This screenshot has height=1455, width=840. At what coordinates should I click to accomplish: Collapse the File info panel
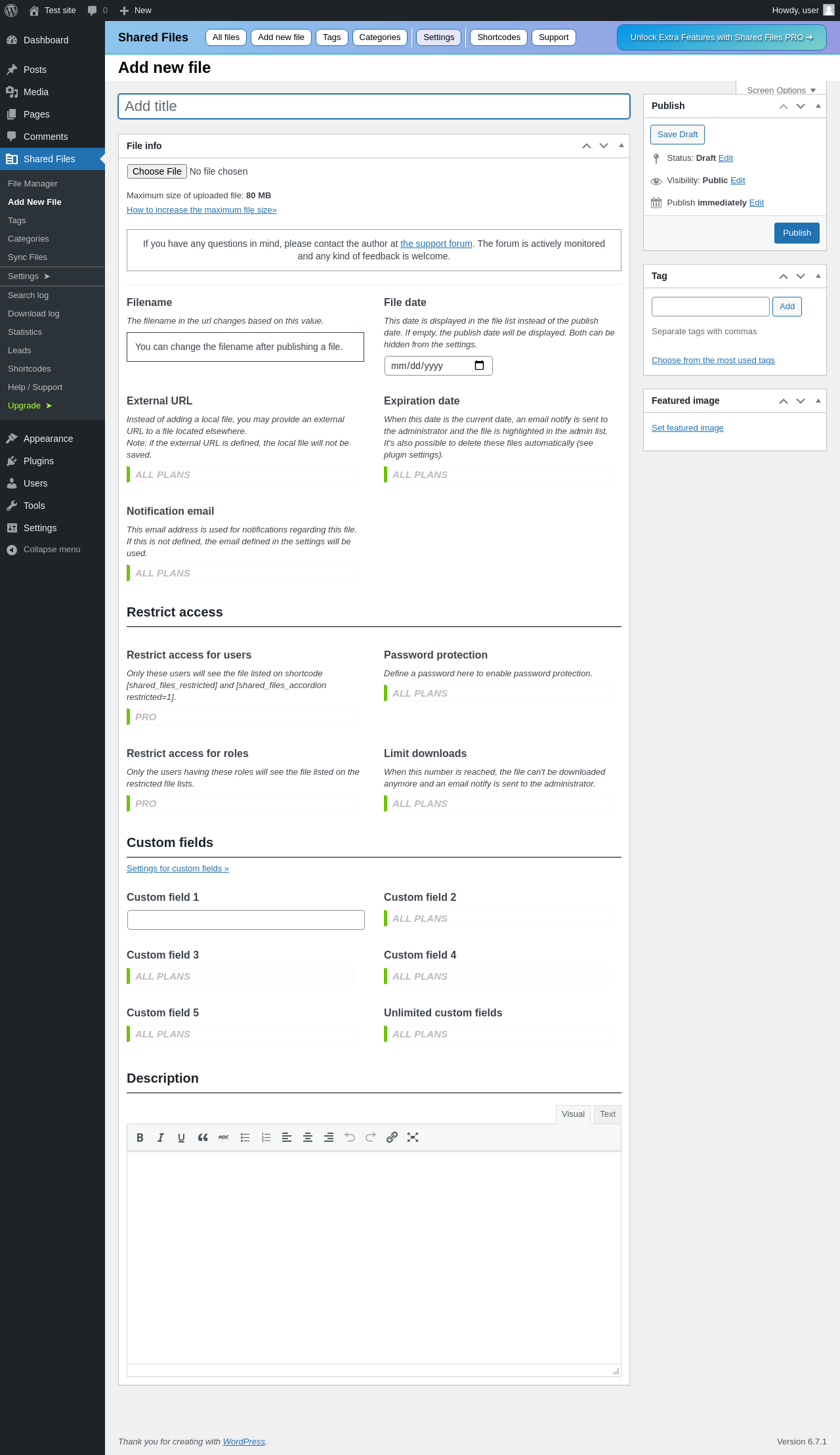tap(621, 146)
